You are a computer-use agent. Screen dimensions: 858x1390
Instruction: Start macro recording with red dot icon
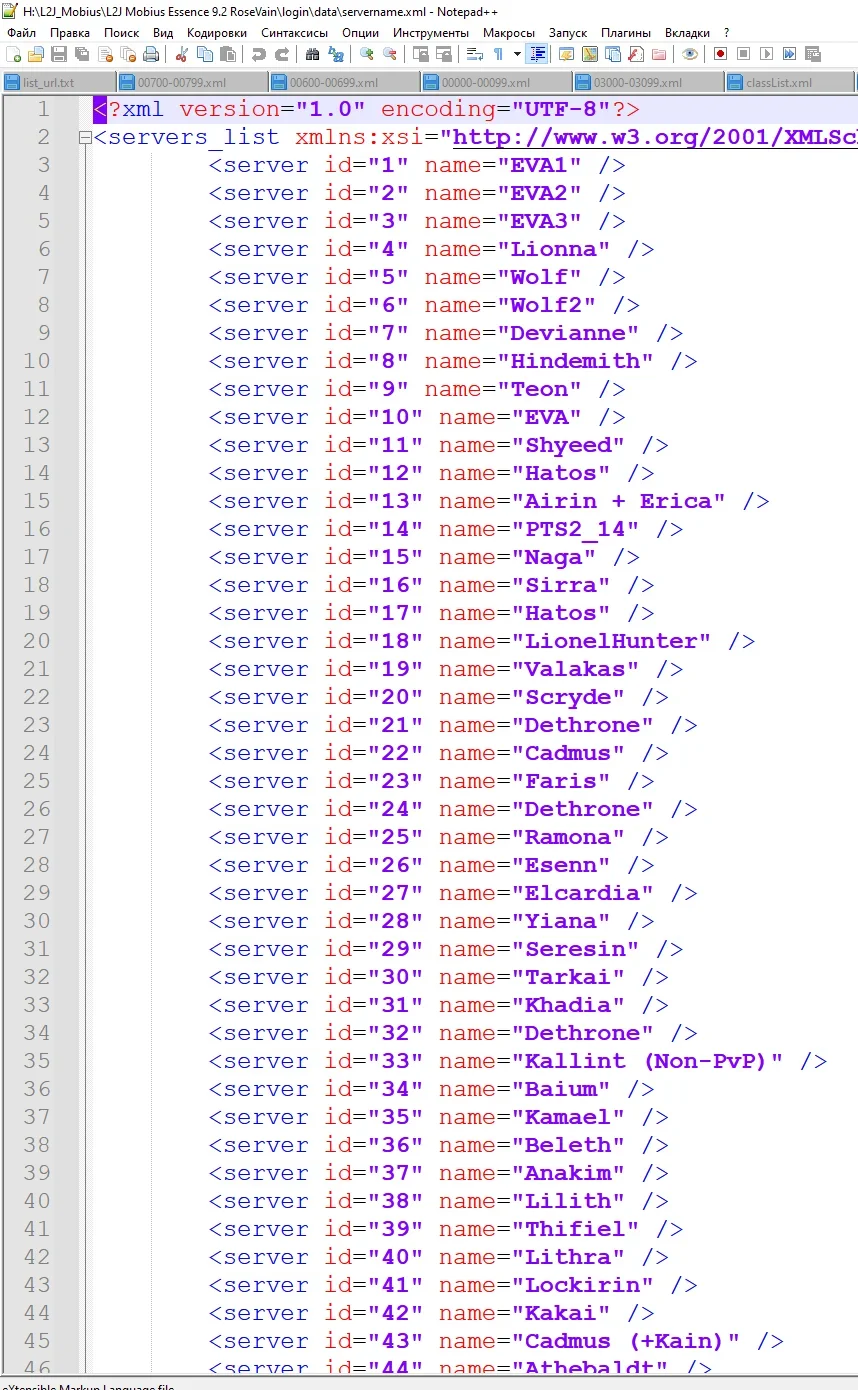(x=720, y=54)
